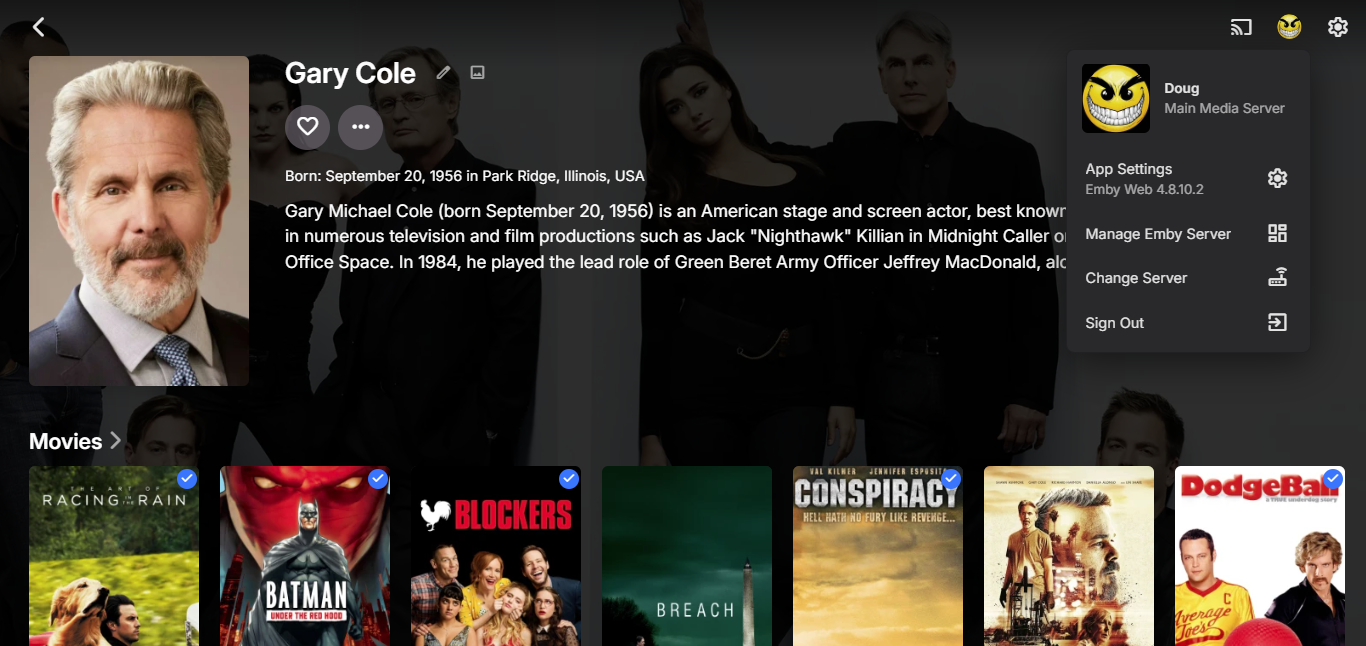
Task: Toggle played checkmark on Batman poster
Action: point(378,479)
